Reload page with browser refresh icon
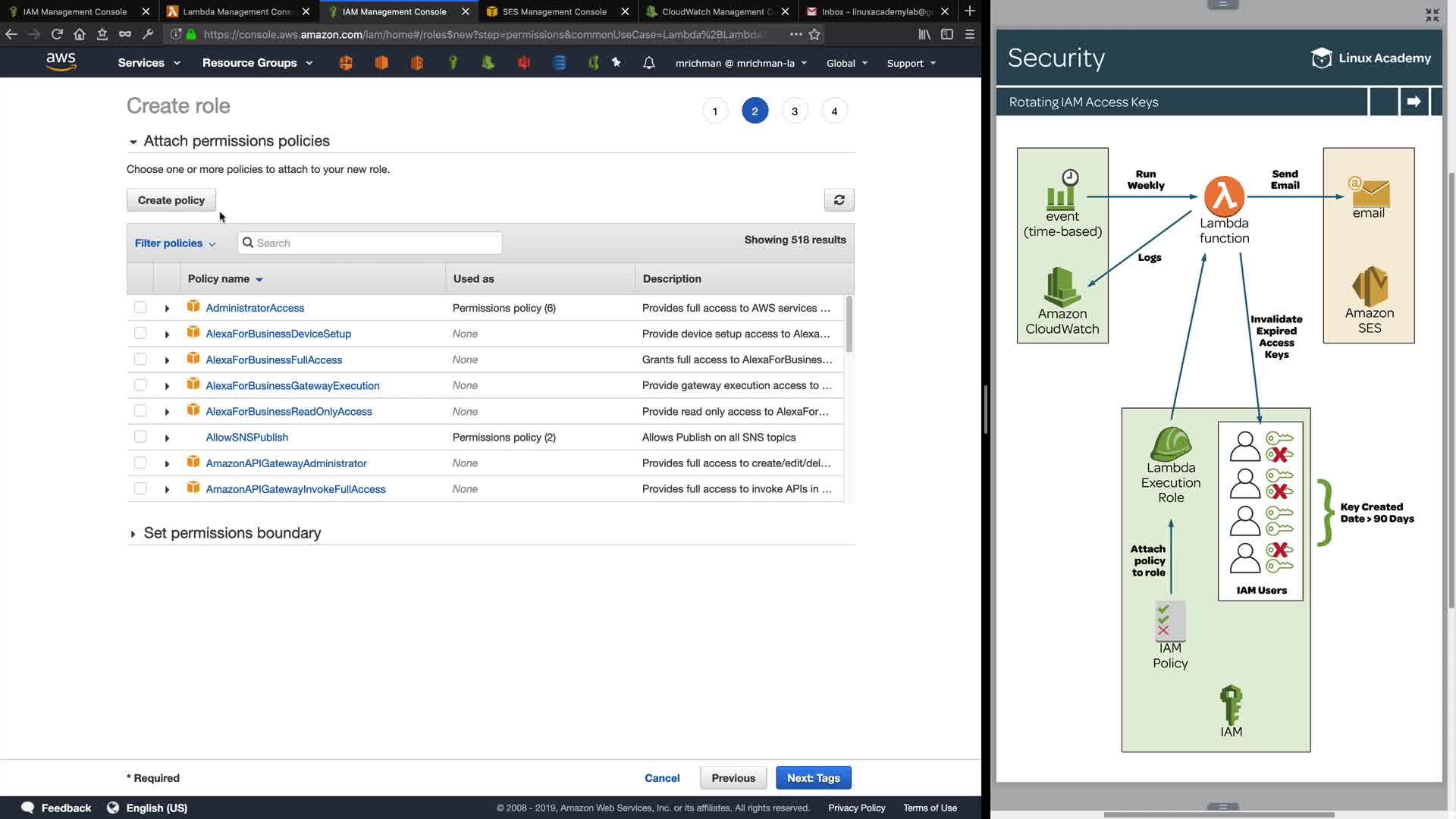 pyautogui.click(x=57, y=34)
